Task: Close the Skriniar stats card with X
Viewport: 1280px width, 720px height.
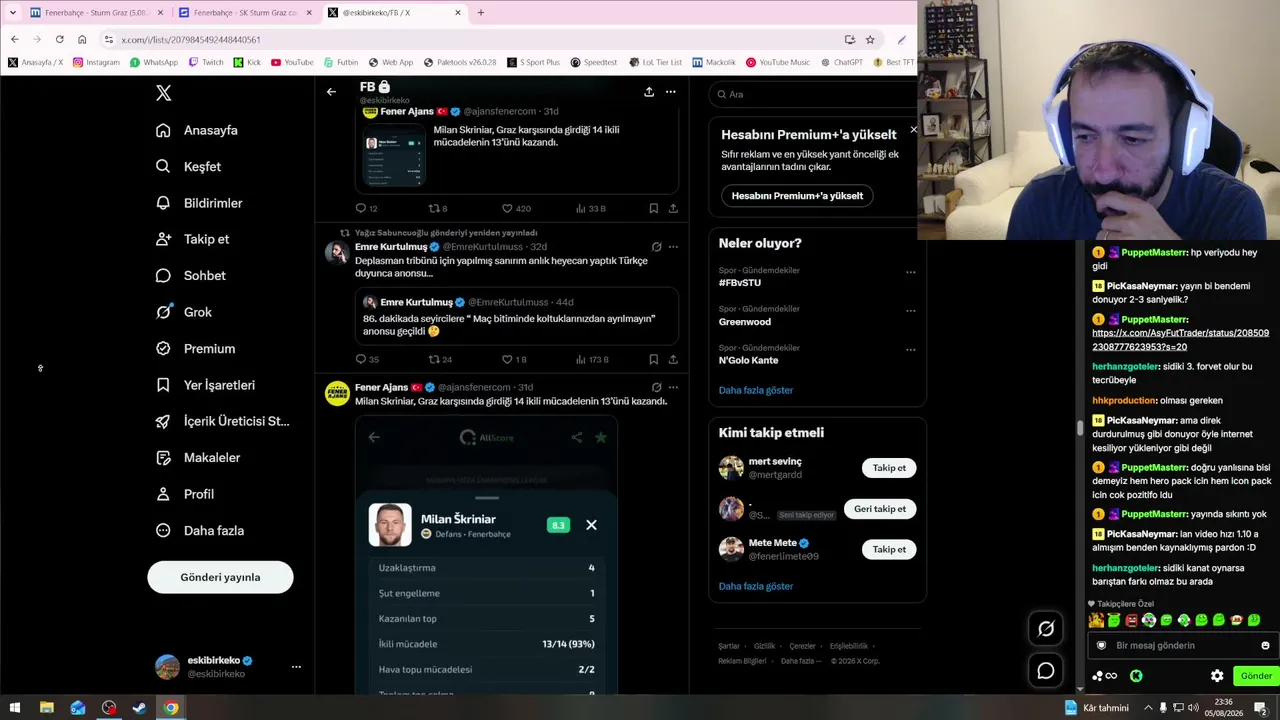Action: pos(591,525)
